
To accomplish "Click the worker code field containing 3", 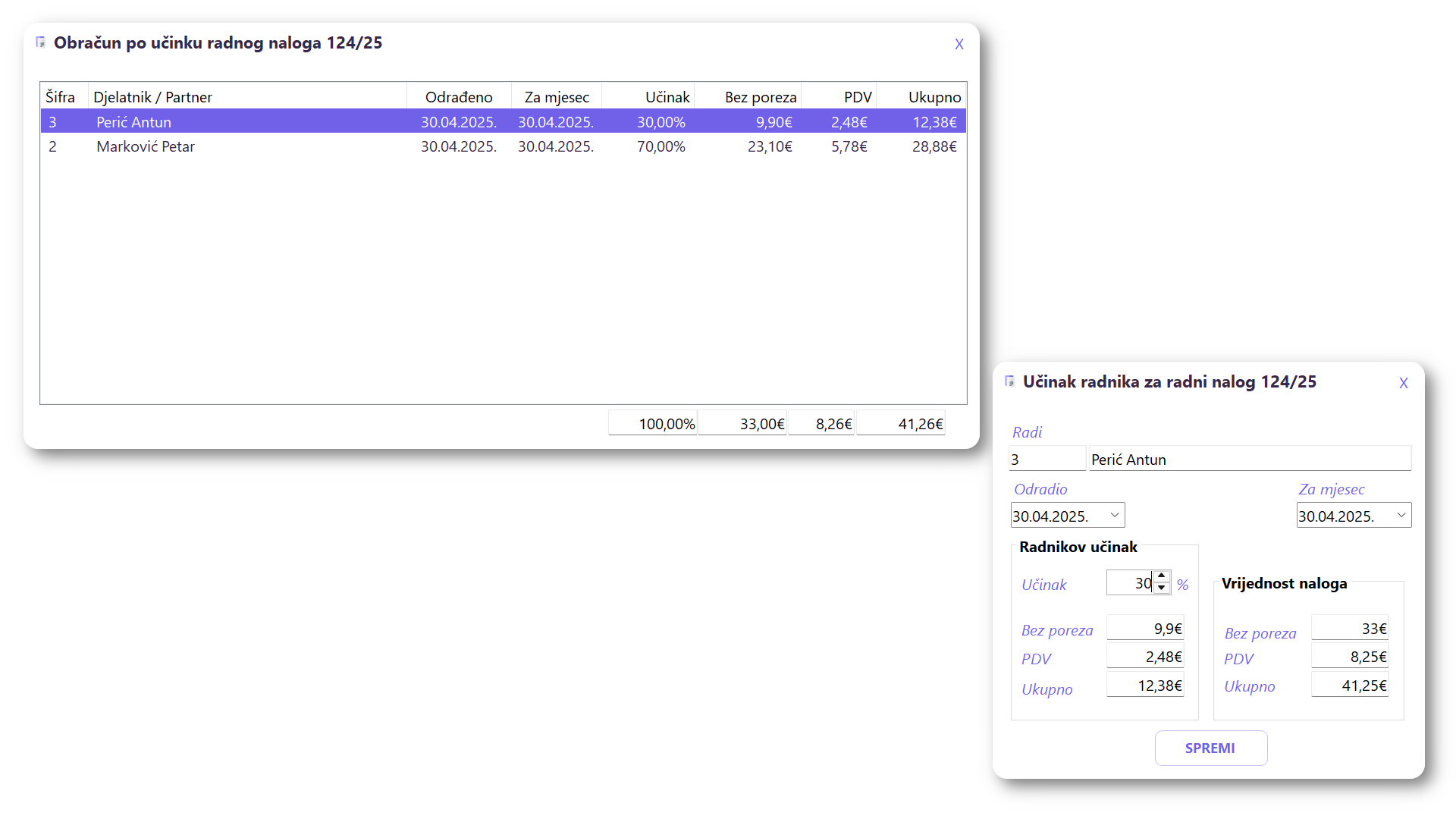I will coord(1046,460).
